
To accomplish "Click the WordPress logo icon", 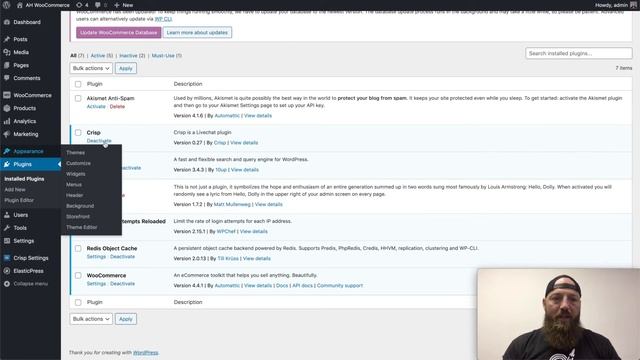I will tap(7, 5).
